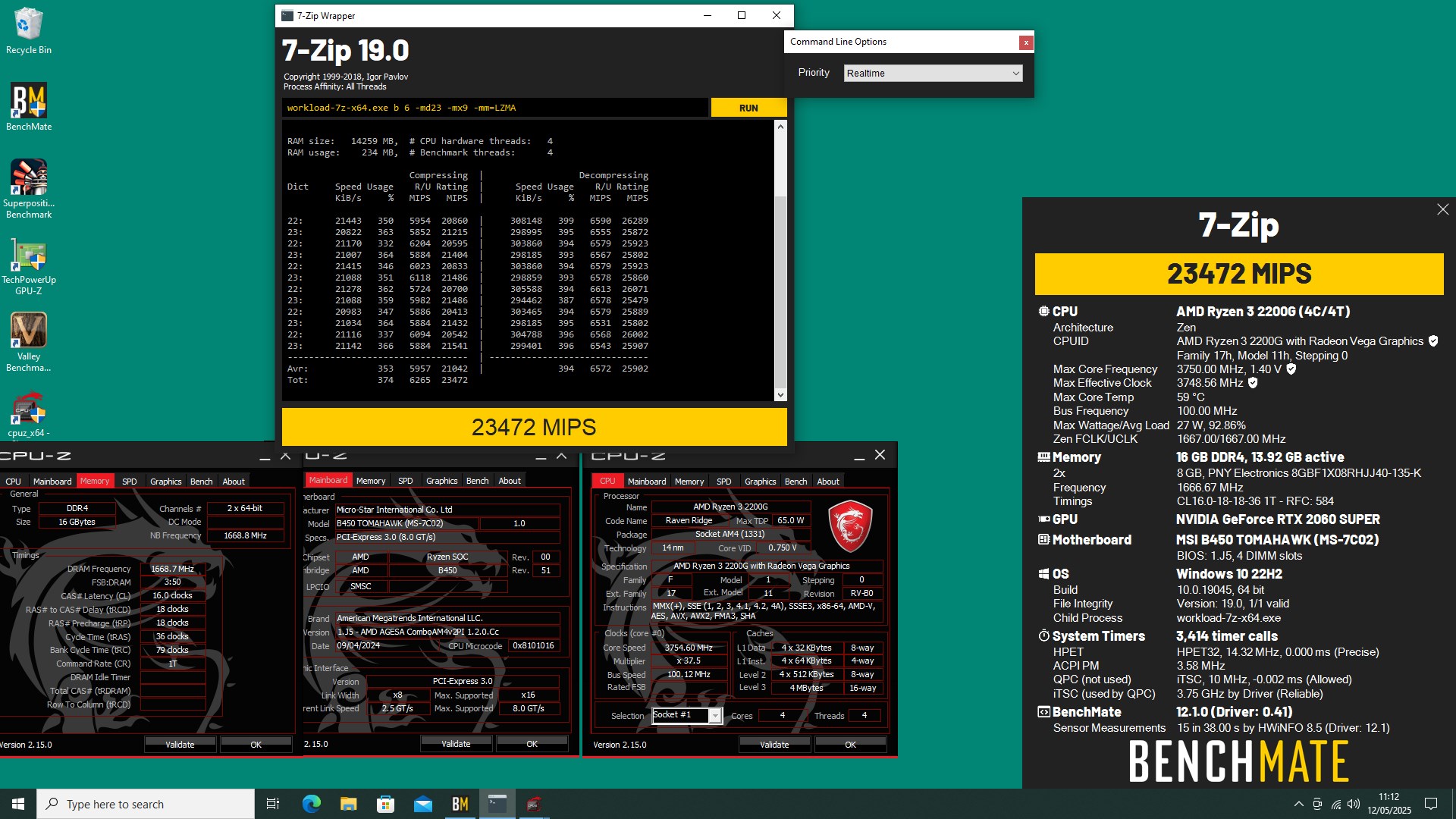Click the MSI dragon logo in CPU-Z

tap(850, 526)
